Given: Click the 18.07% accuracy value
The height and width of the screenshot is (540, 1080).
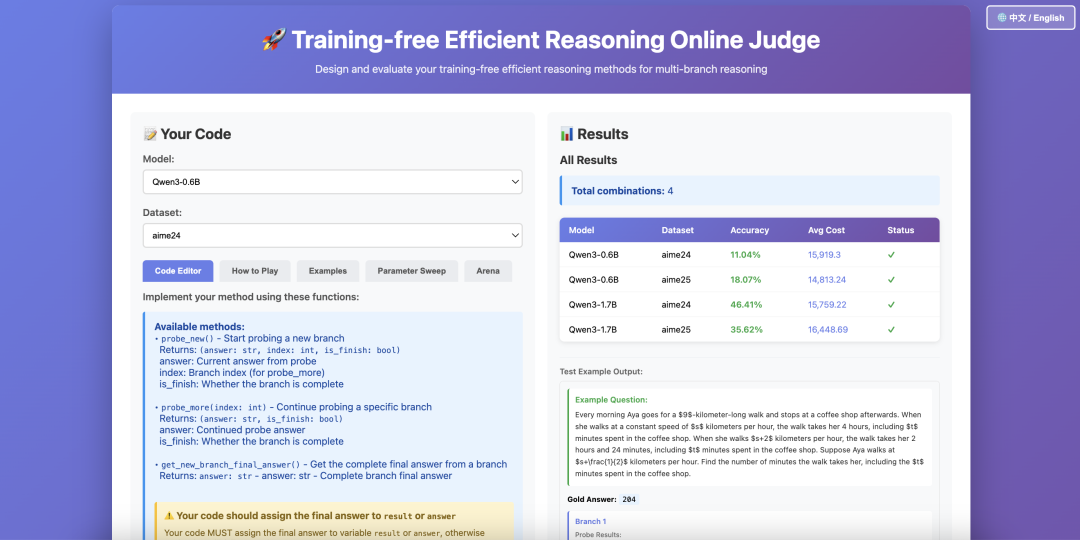Looking at the screenshot, I should (745, 280).
